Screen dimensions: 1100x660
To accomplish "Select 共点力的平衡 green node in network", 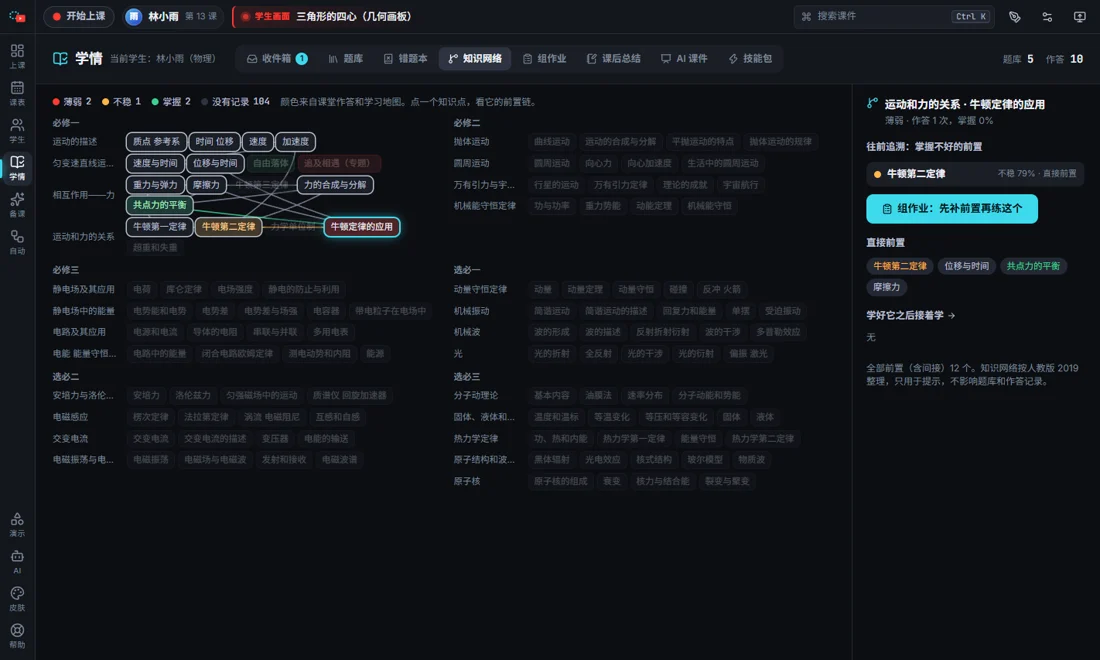I will coord(160,205).
